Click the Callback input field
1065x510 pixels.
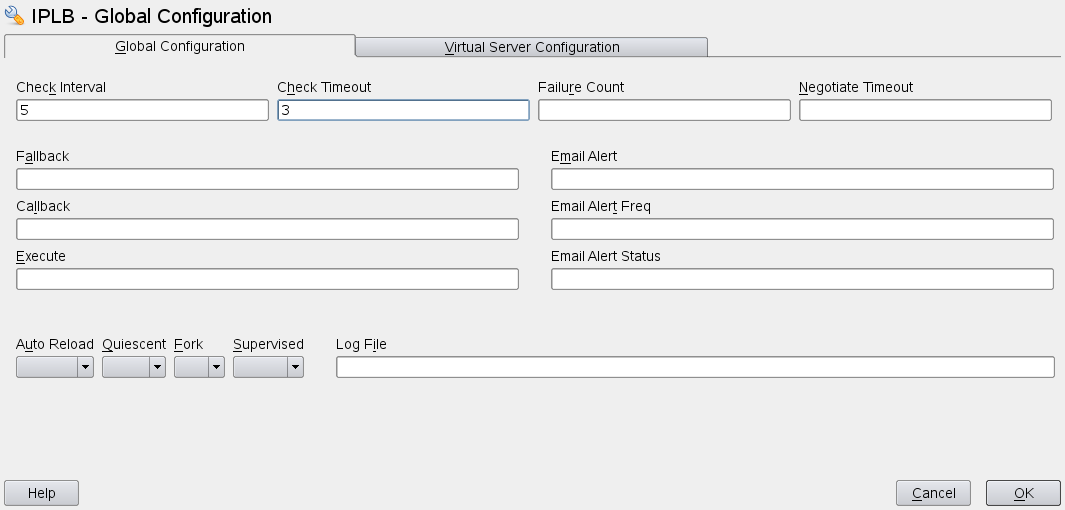(x=267, y=229)
